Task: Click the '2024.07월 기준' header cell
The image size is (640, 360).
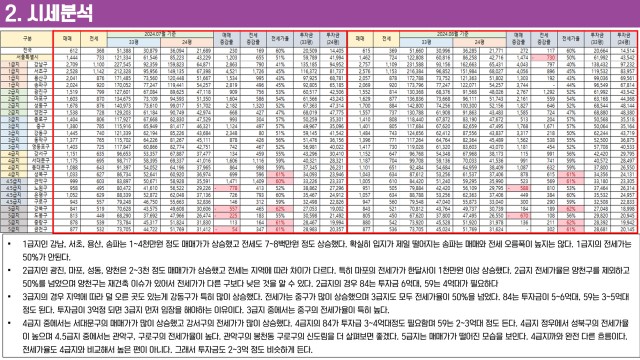Action: click(x=160, y=34)
